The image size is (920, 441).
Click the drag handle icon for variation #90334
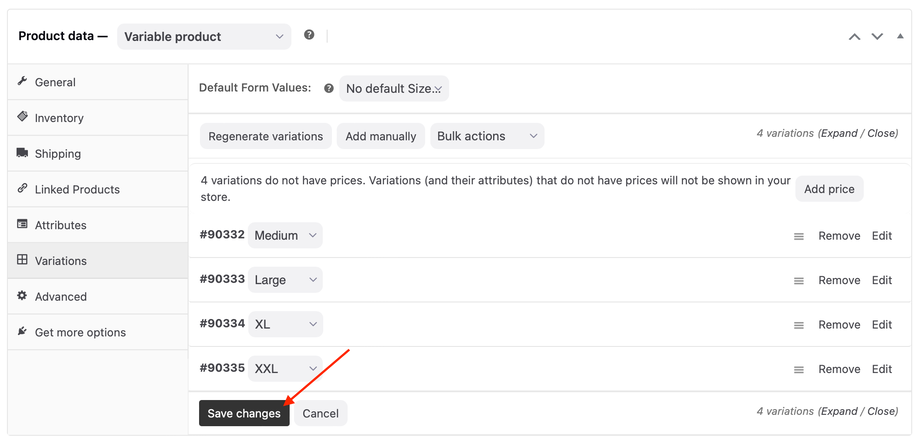(x=799, y=326)
